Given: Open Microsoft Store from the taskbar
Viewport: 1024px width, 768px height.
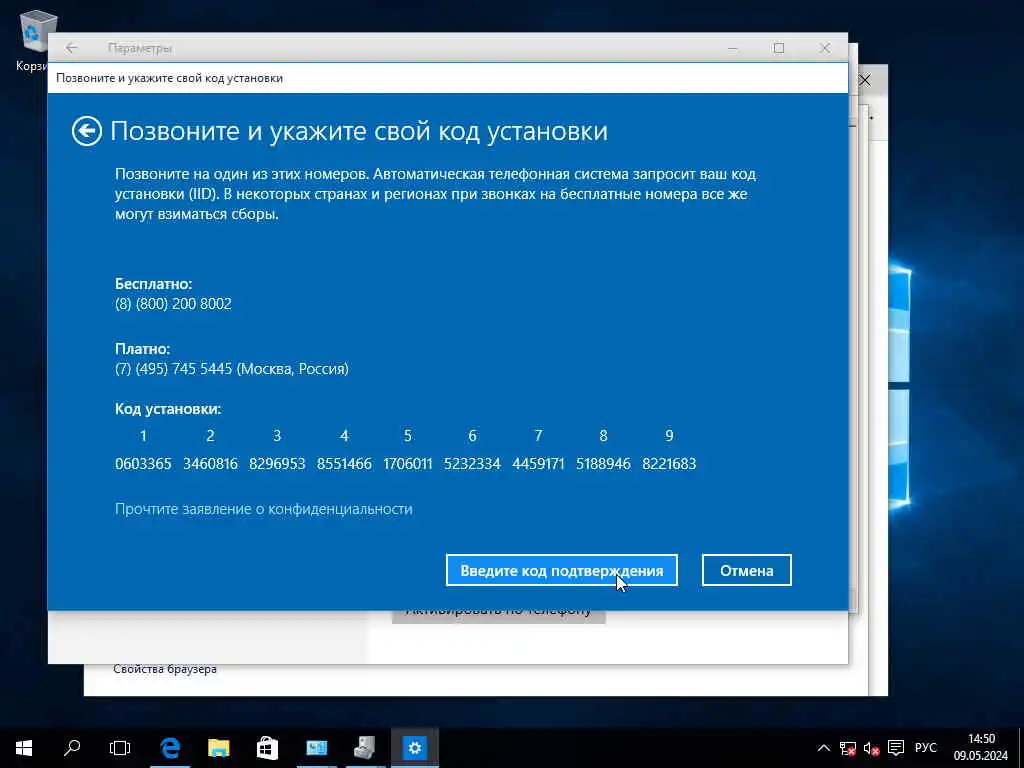Looking at the screenshot, I should (x=268, y=748).
